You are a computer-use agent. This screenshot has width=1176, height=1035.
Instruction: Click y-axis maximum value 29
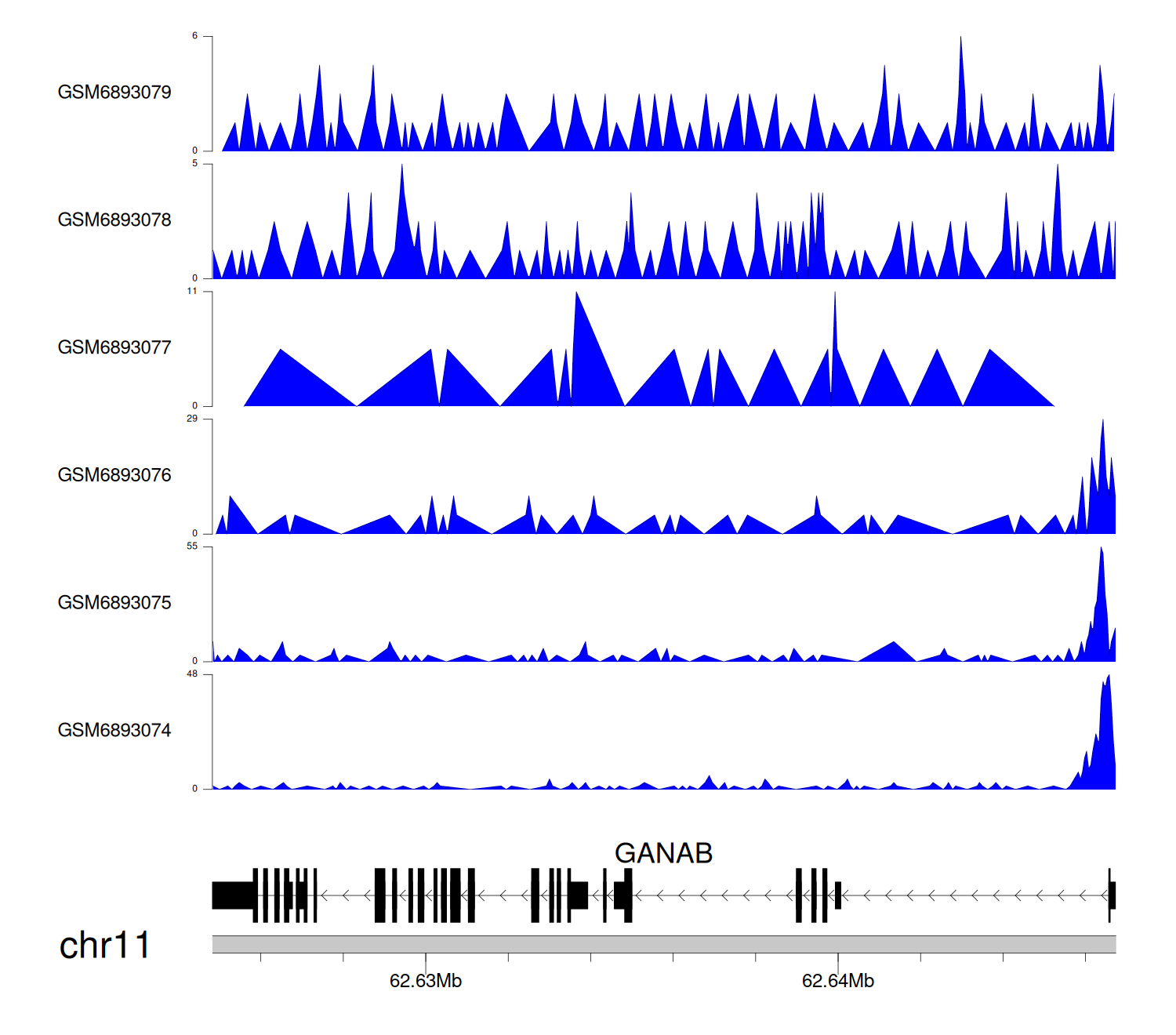point(192,419)
